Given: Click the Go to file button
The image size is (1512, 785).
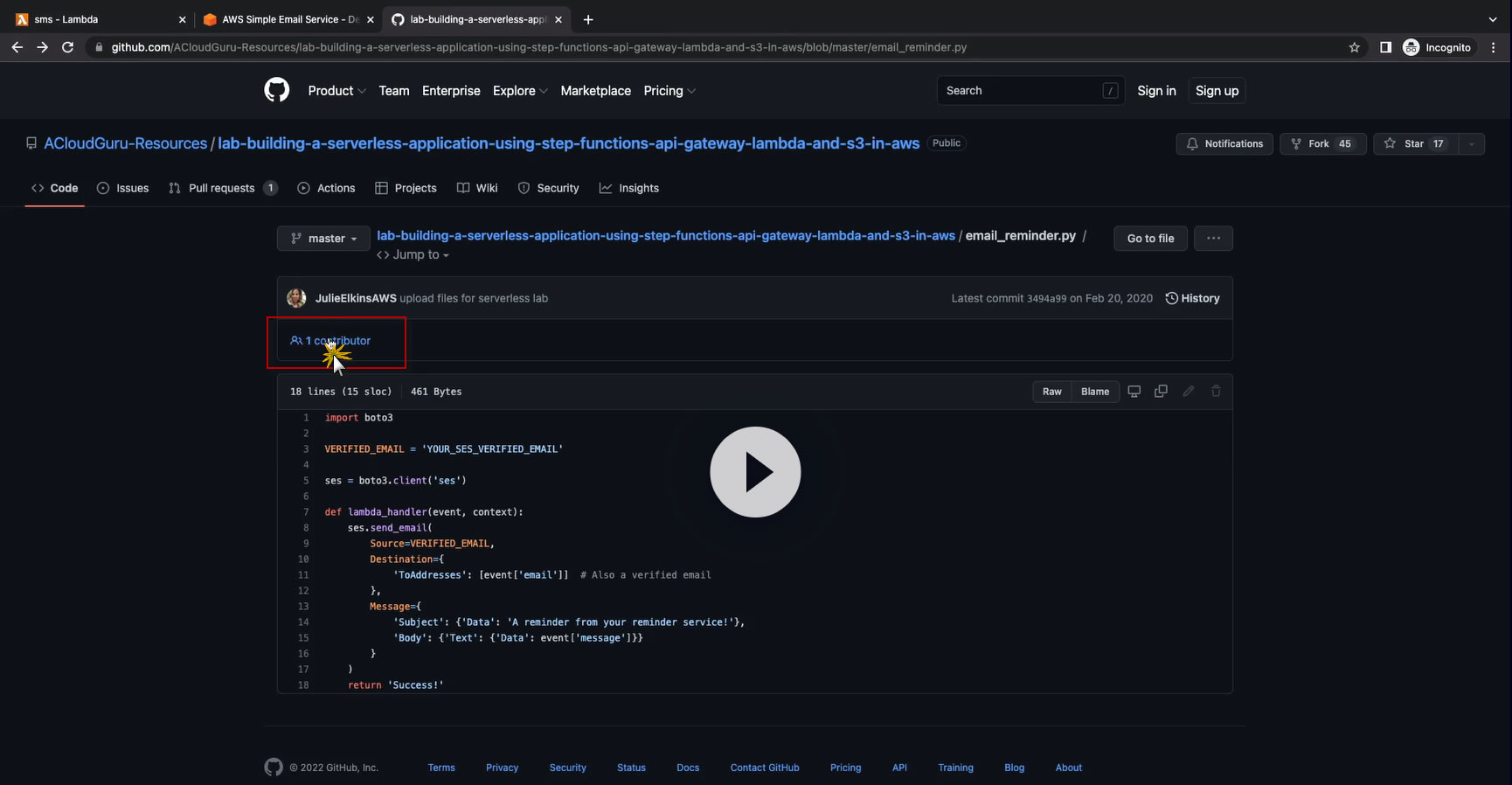Looking at the screenshot, I should (x=1150, y=238).
